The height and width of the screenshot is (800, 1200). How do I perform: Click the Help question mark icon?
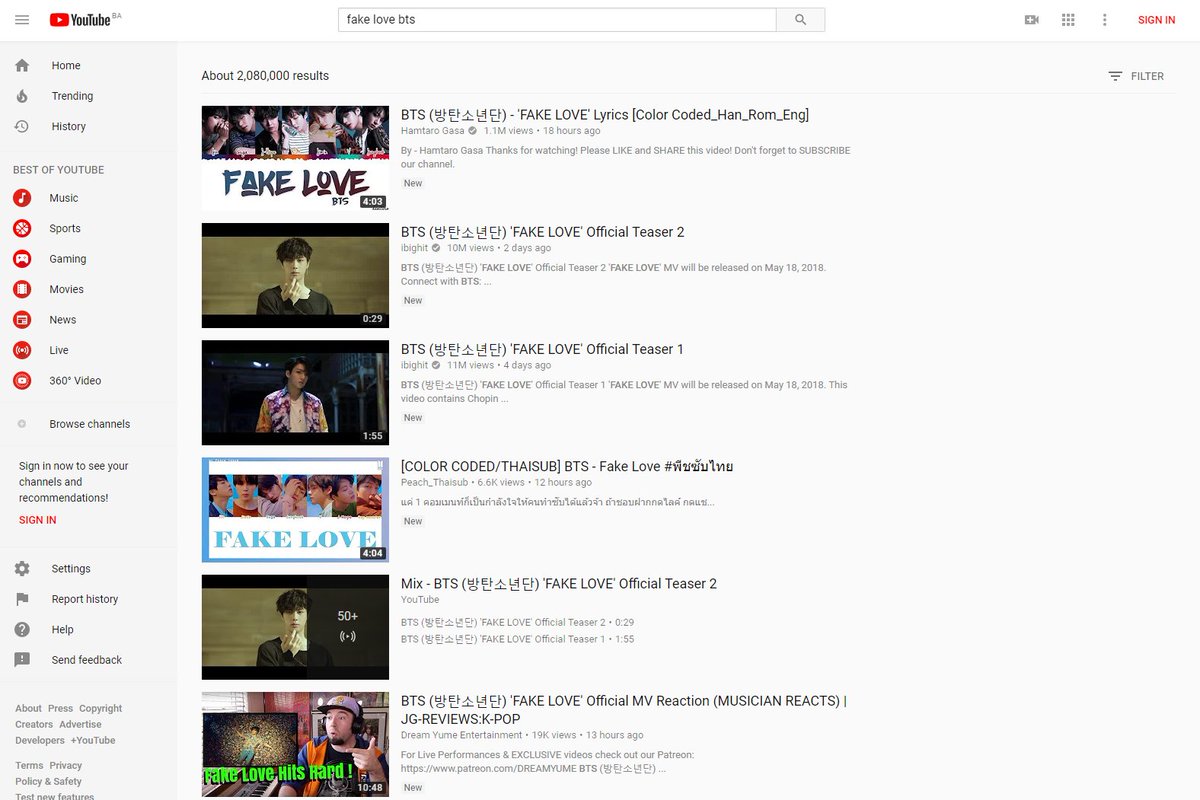click(x=22, y=629)
